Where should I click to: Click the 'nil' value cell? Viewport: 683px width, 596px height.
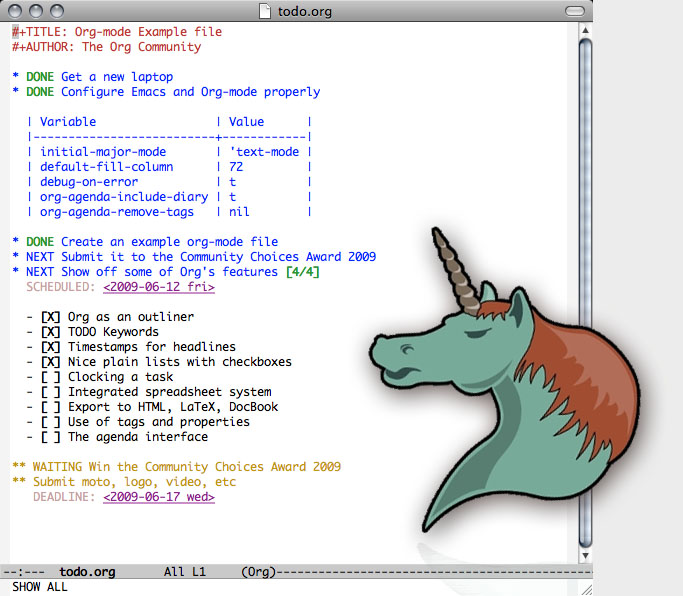[239, 212]
